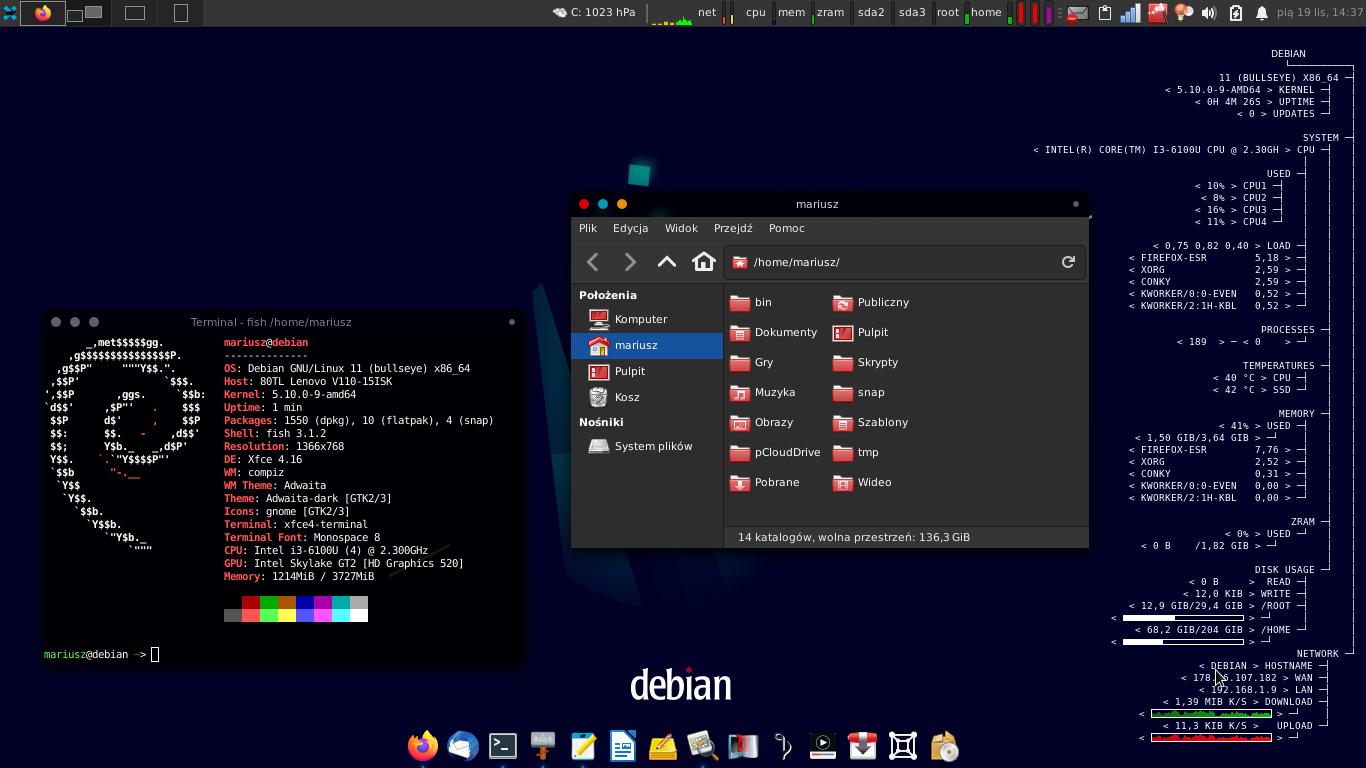Screen dimensions: 1366x768
Task: Click the volume speaker tray icon
Action: [1209, 13]
